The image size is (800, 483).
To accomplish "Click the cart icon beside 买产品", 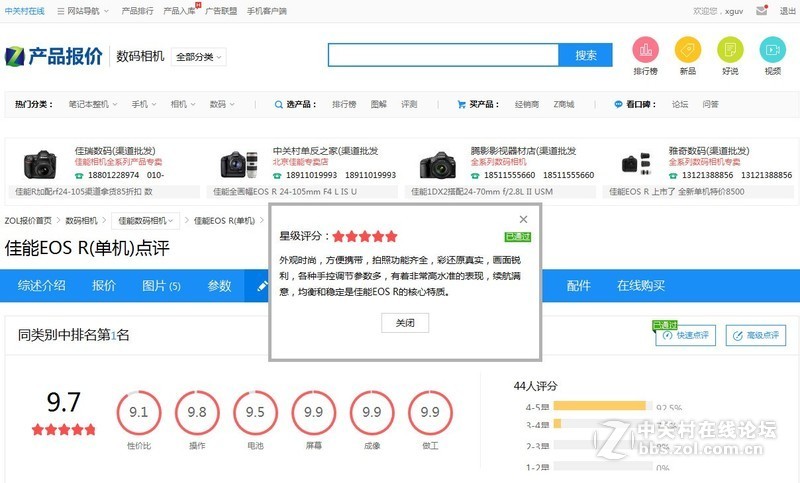I will 461,105.
